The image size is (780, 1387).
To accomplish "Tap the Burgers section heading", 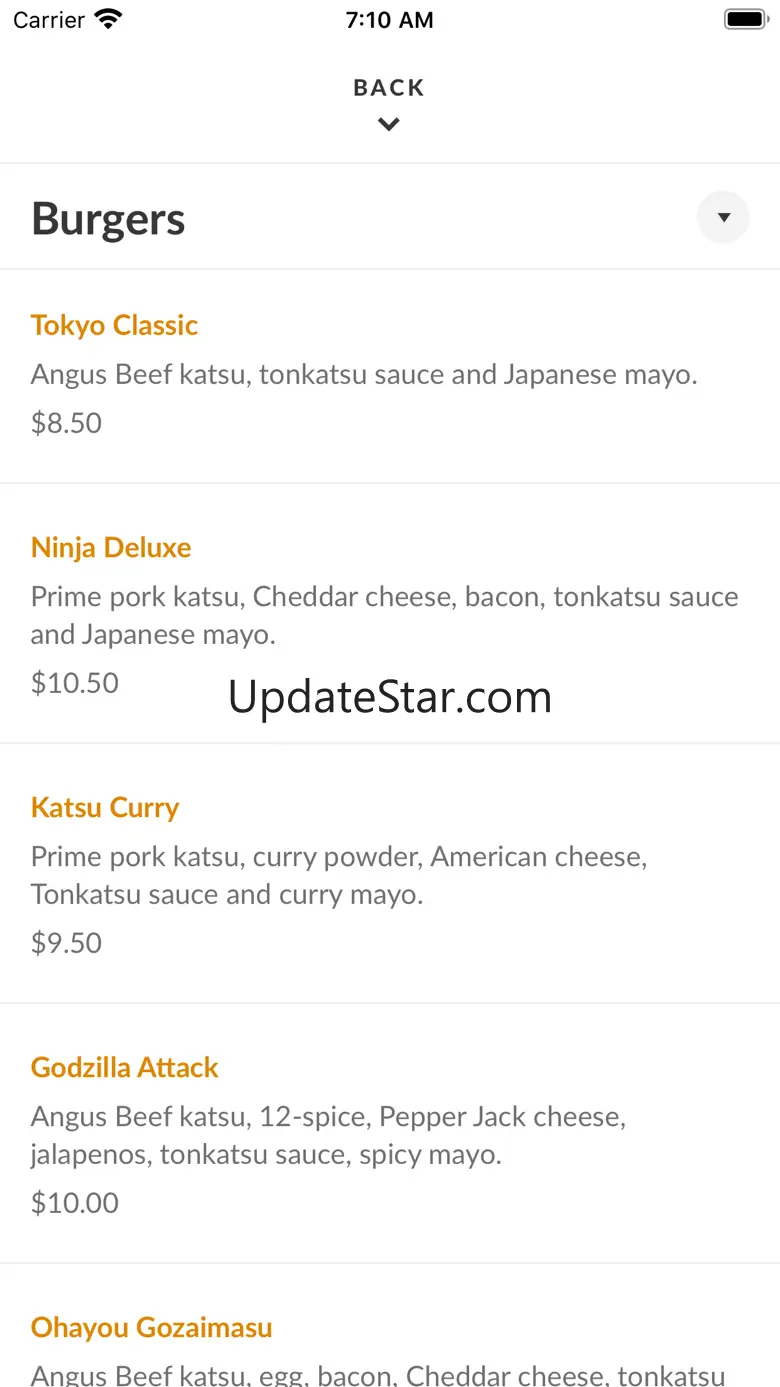I will tap(108, 219).
